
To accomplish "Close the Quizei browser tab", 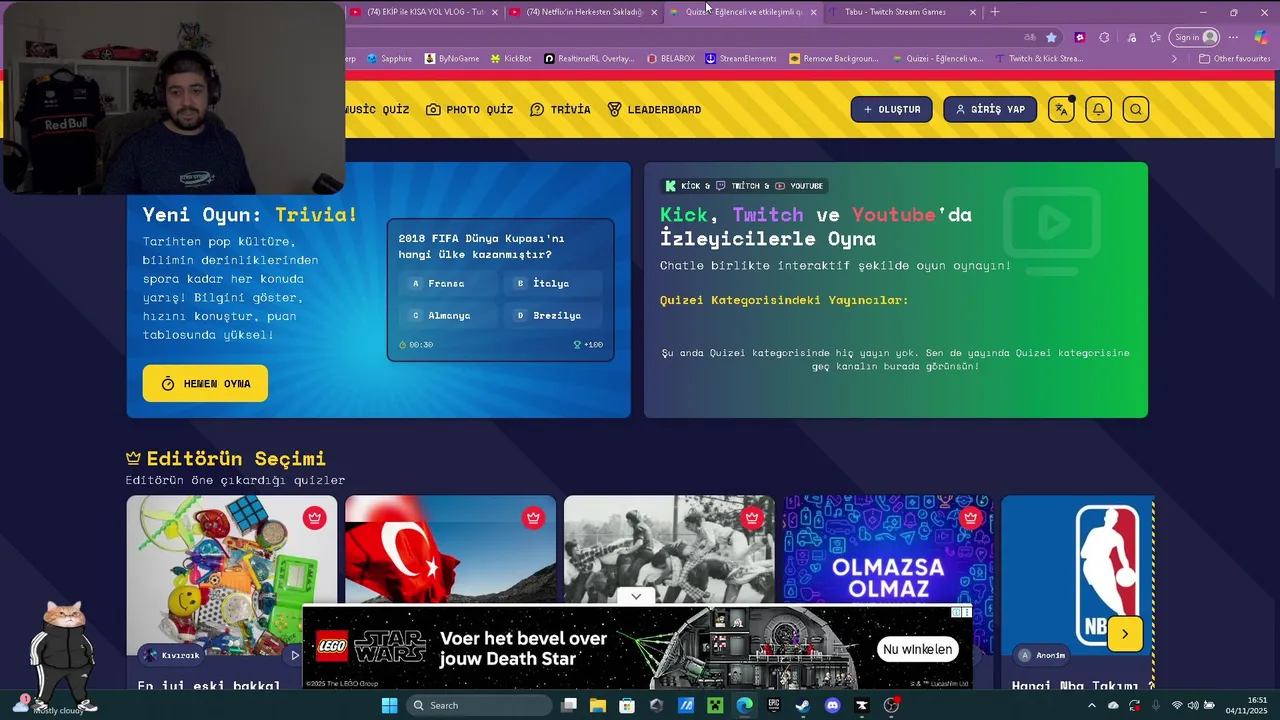I will [x=813, y=12].
